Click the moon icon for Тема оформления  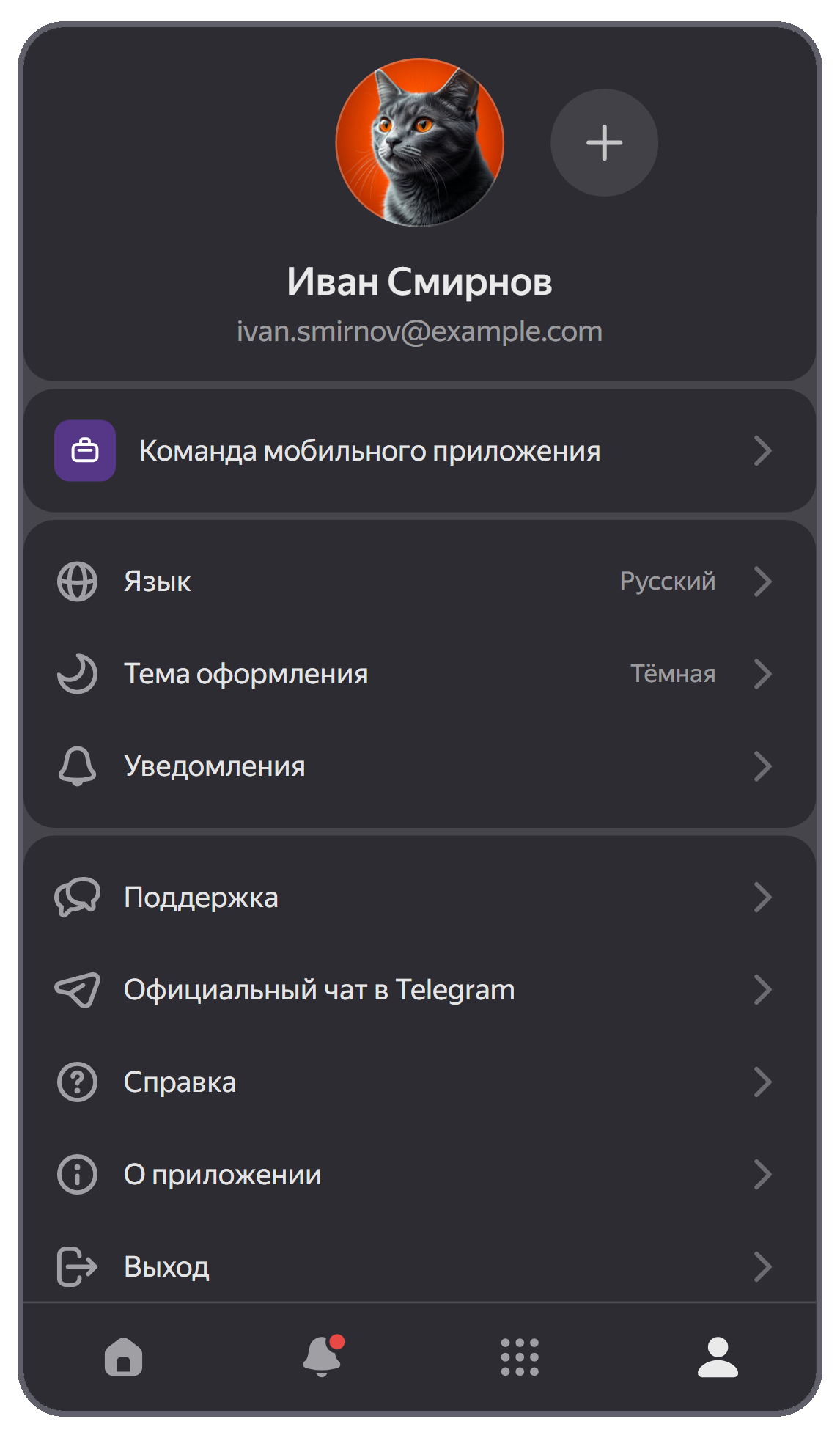[77, 674]
